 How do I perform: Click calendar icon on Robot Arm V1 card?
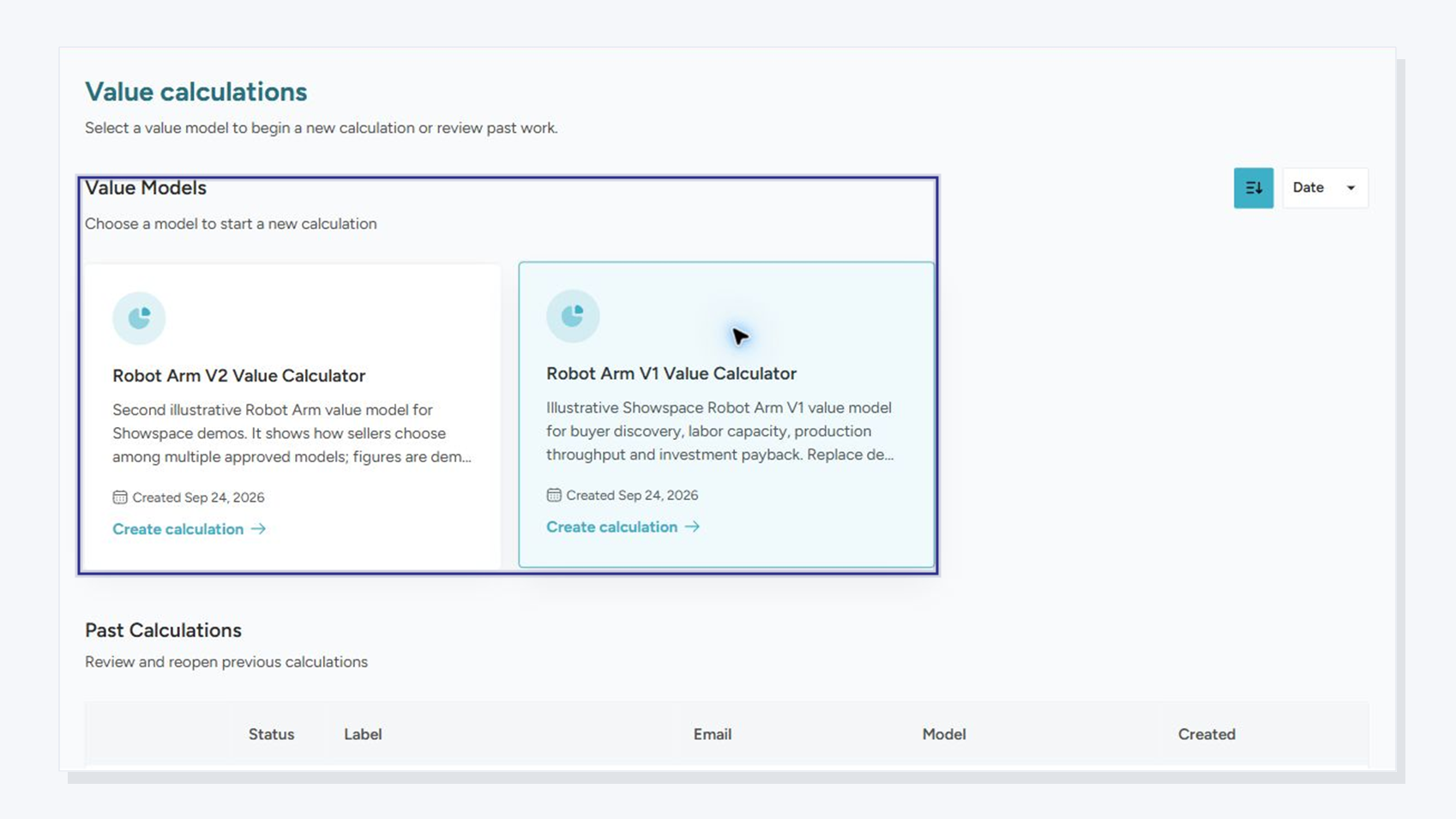click(554, 495)
